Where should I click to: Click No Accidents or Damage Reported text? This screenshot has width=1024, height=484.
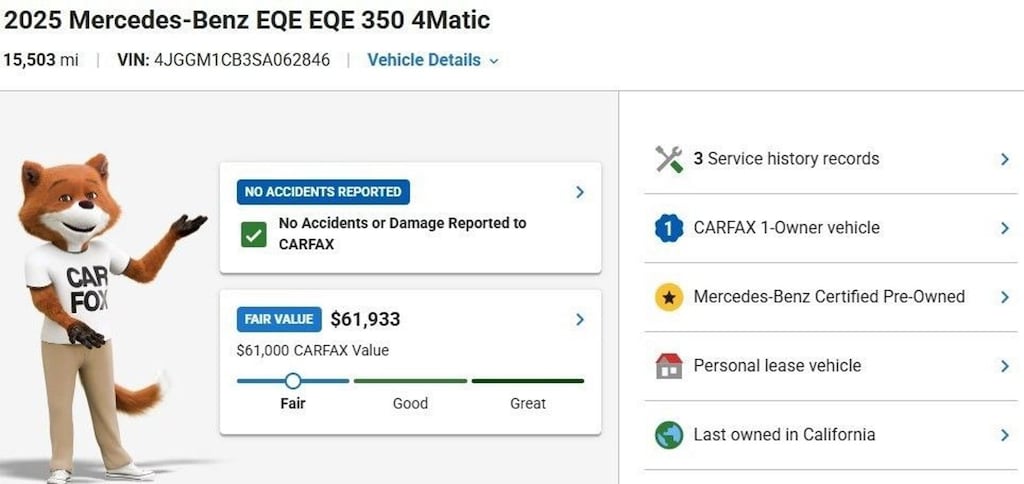coord(402,234)
